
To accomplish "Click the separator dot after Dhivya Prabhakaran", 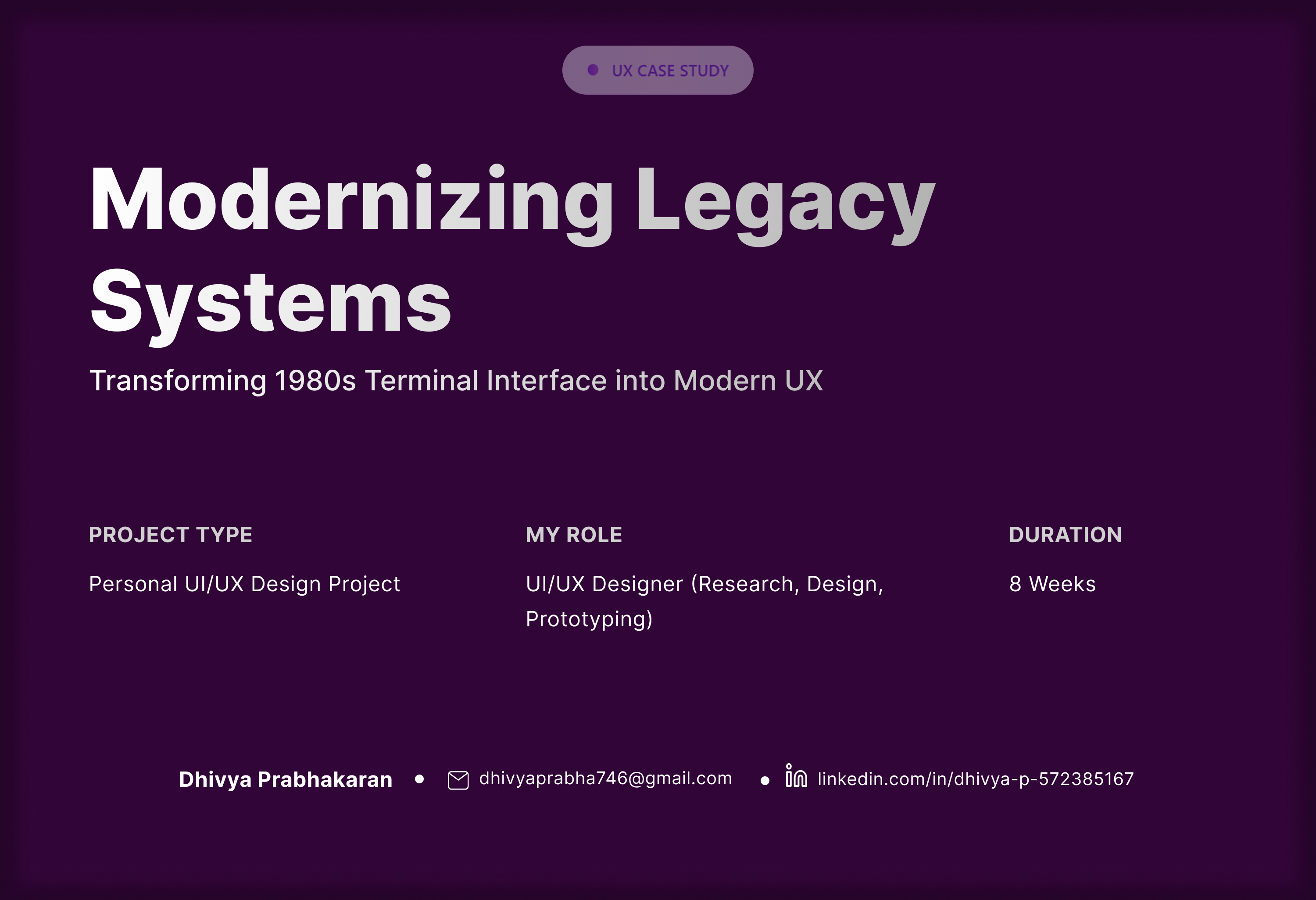I will [x=420, y=780].
